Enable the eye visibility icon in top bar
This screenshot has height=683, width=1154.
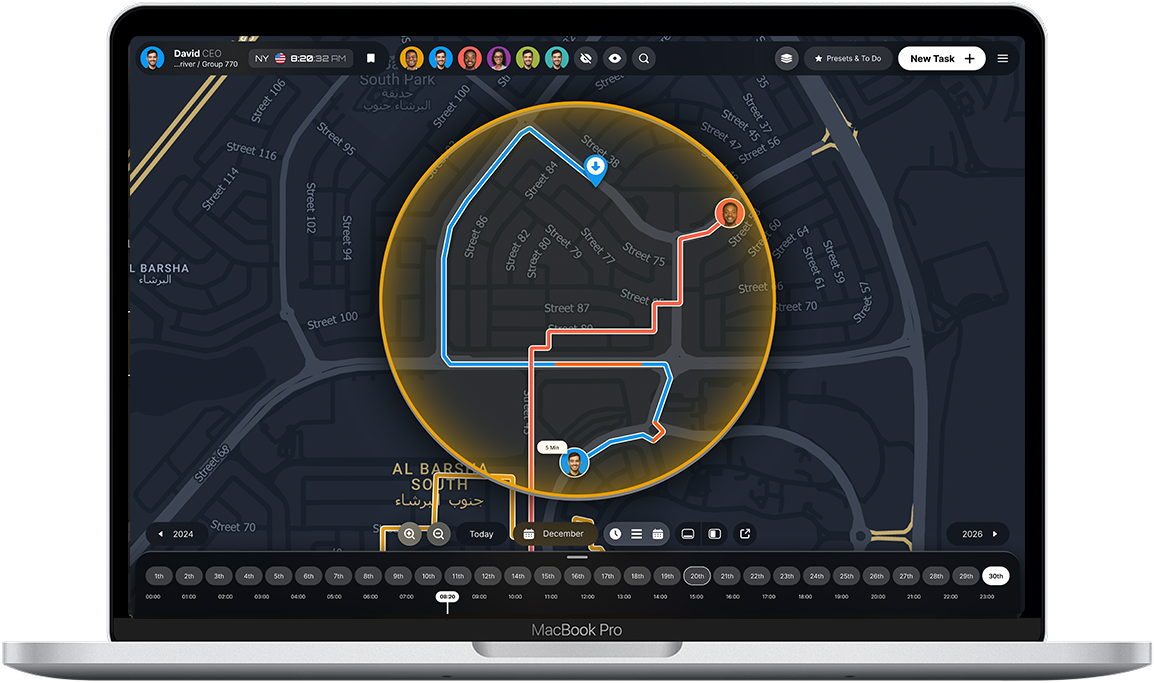(x=614, y=58)
